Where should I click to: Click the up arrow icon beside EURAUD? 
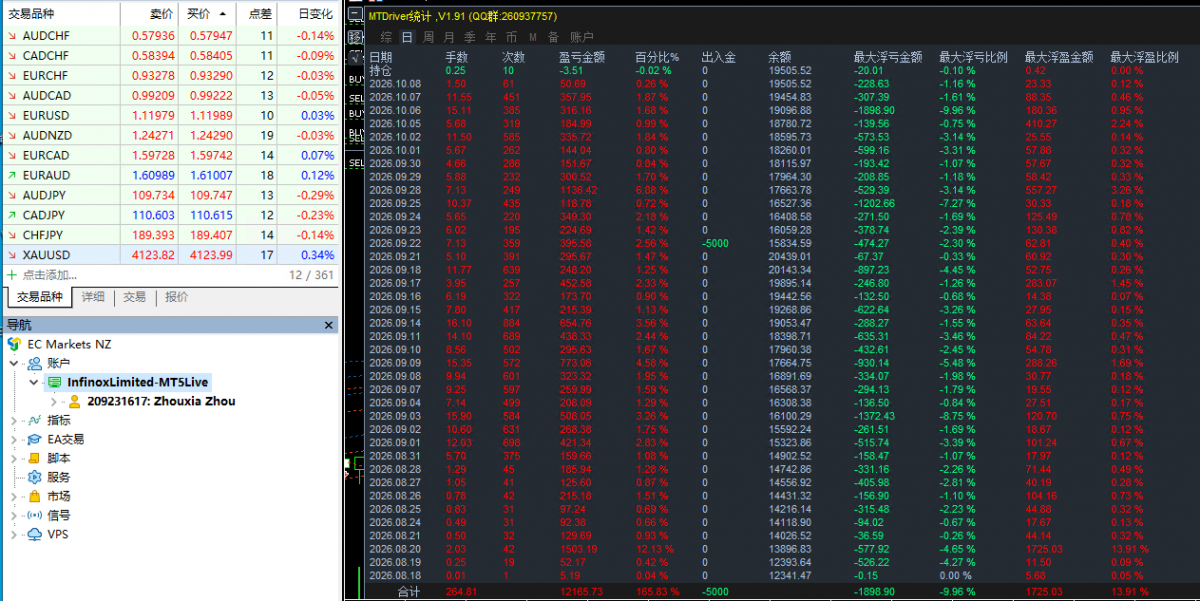11,176
